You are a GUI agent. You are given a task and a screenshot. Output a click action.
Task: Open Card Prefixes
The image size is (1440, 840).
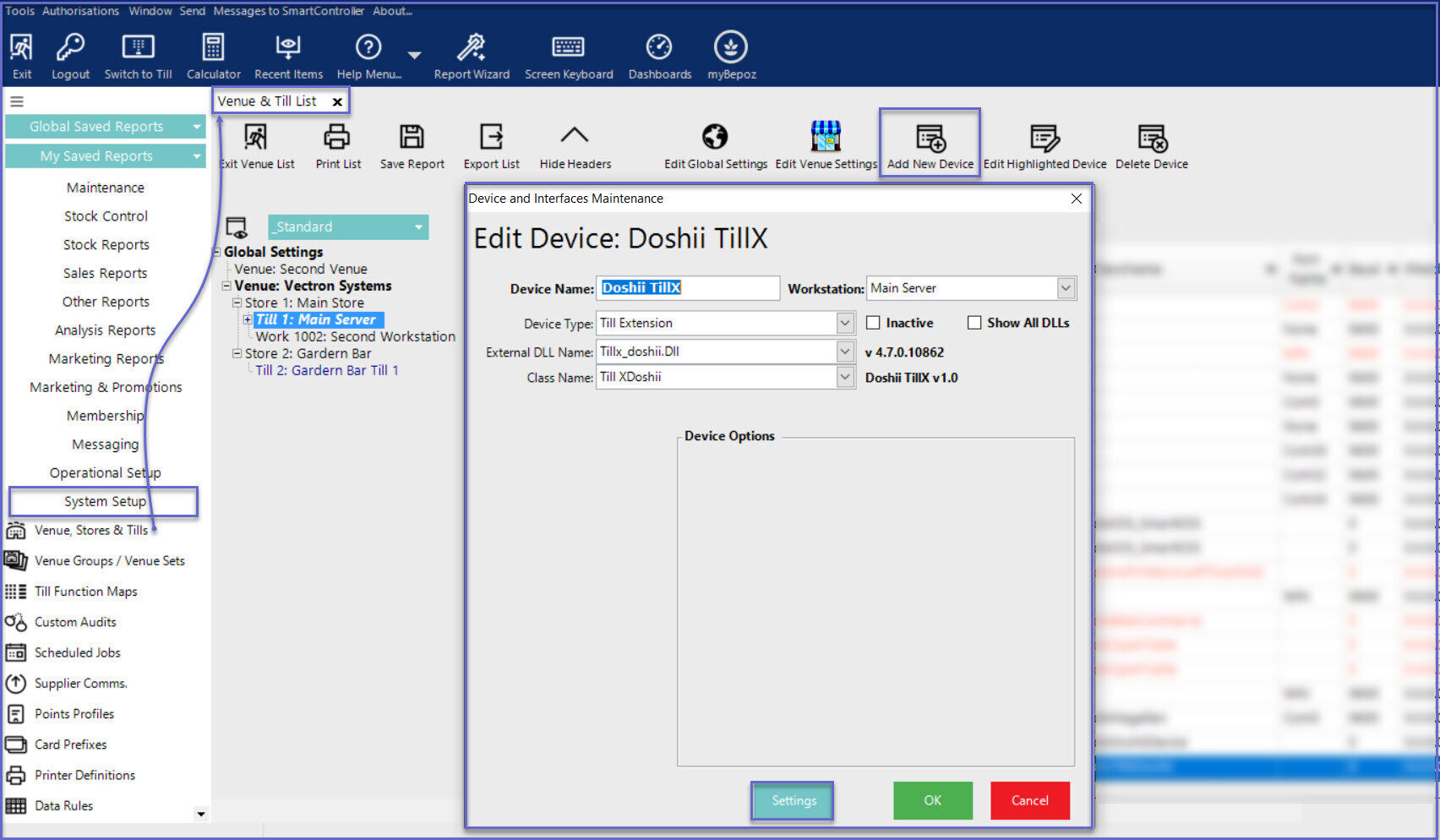pos(70,745)
